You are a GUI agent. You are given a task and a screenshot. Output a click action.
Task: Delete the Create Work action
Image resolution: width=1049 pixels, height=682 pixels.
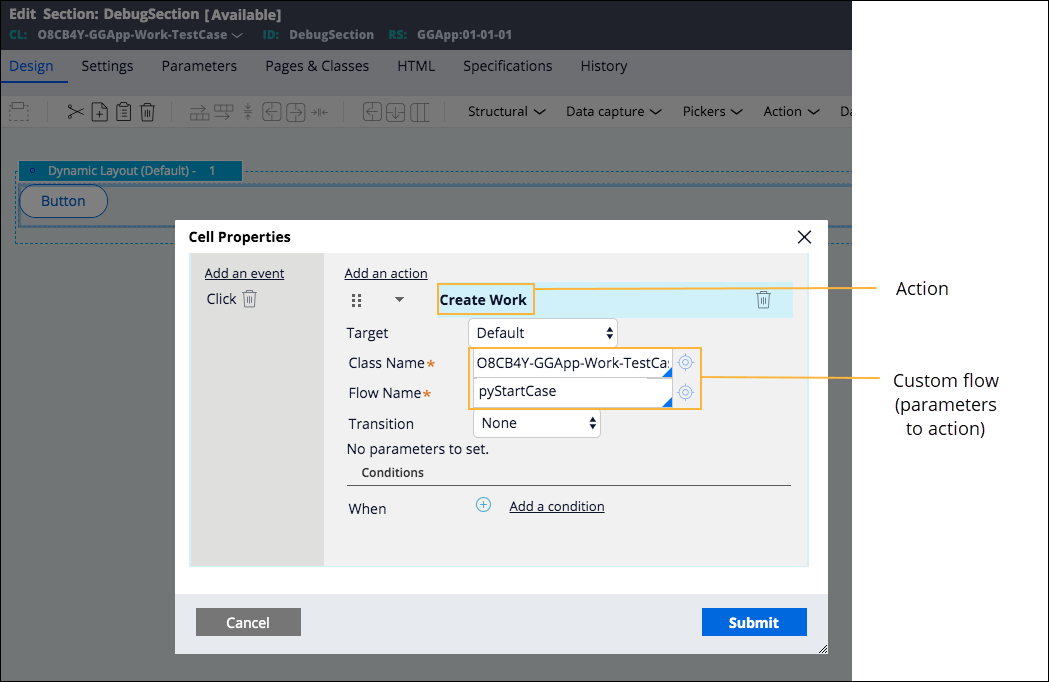763,300
